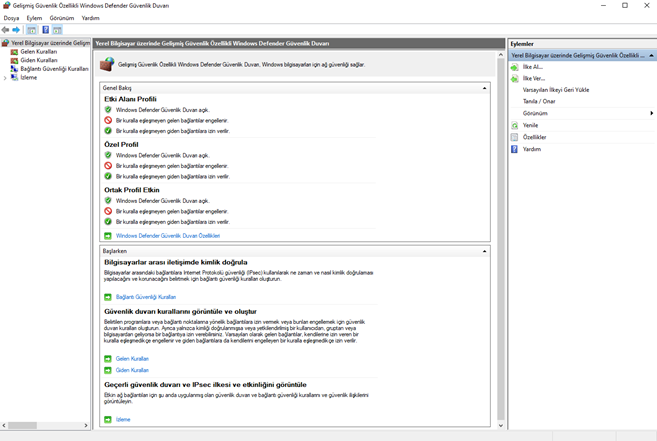Click Yenile action text
The image size is (657, 441).
[x=530, y=125]
